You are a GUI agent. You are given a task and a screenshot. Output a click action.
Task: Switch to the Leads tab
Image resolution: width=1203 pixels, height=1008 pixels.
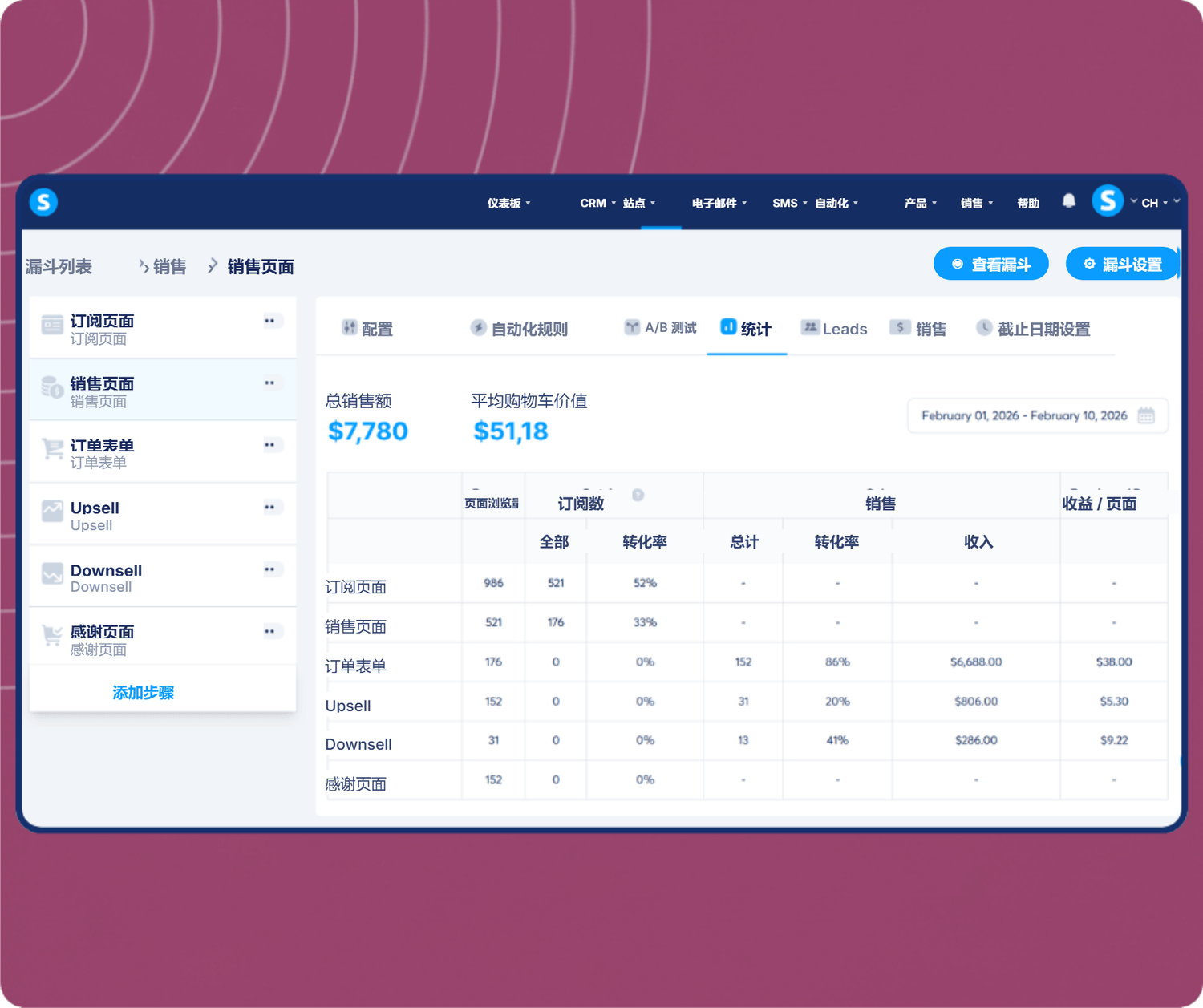click(x=834, y=328)
